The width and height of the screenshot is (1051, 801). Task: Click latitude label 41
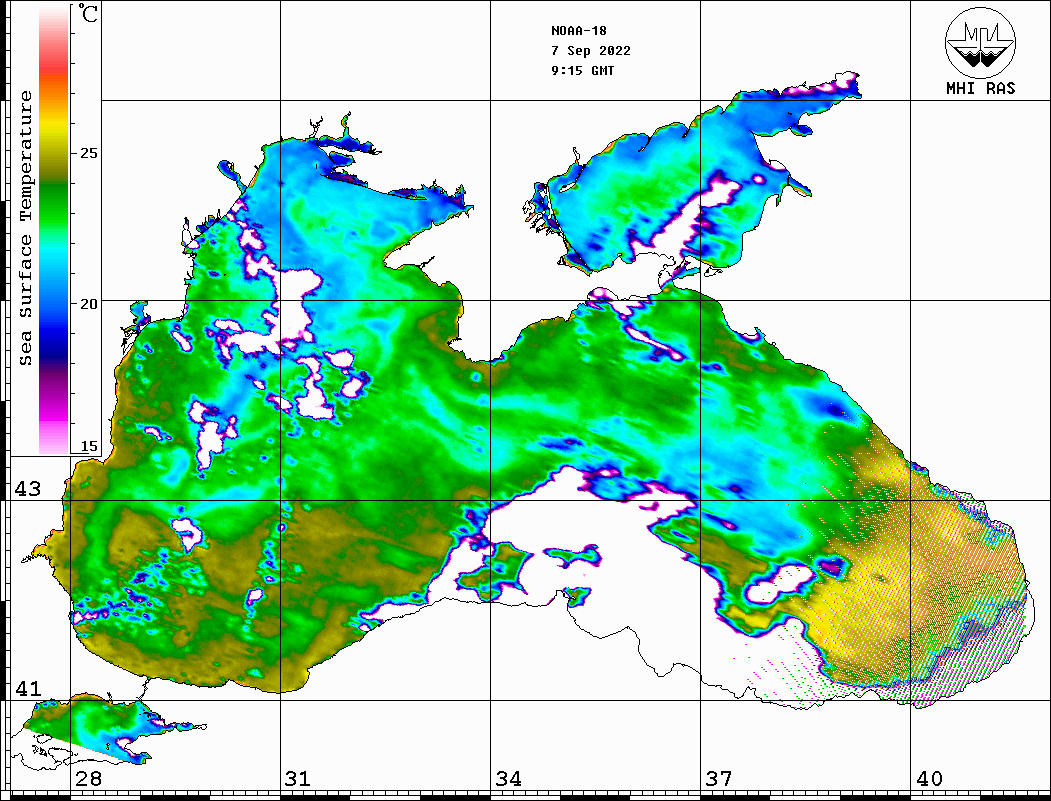pos(27,689)
